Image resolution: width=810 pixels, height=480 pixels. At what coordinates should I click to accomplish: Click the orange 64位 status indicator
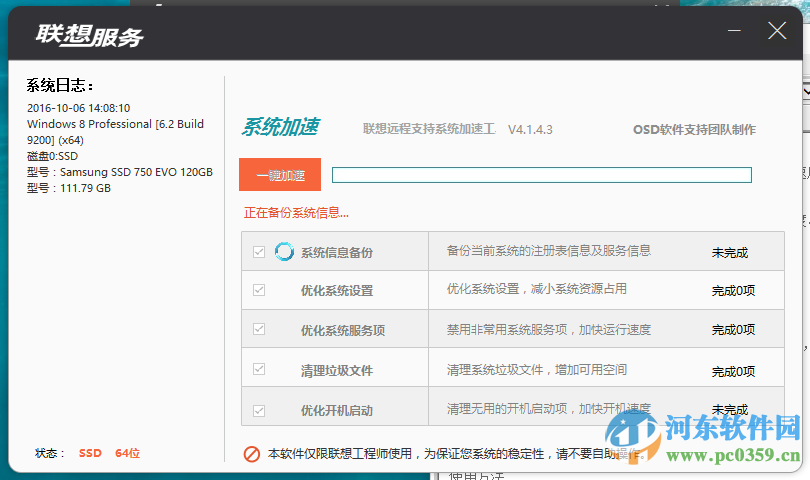coord(127,453)
